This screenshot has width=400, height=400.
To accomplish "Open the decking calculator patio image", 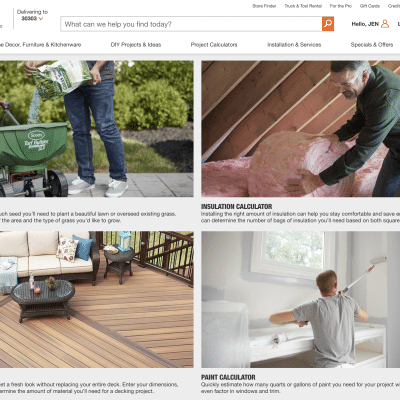I will [97, 299].
